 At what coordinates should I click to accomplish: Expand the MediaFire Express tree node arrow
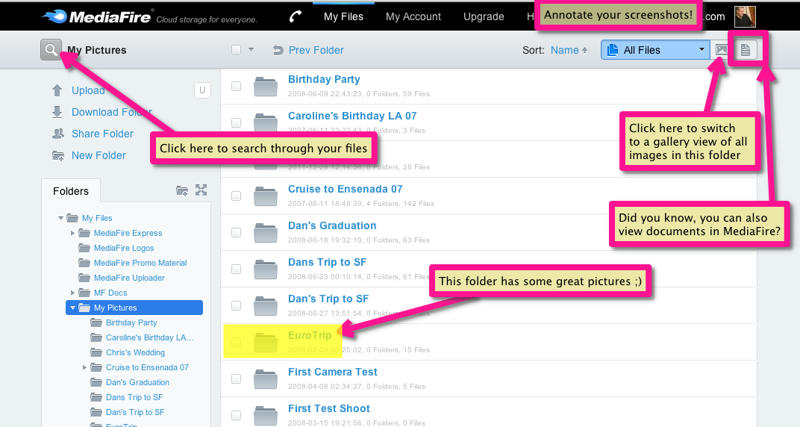pos(72,233)
